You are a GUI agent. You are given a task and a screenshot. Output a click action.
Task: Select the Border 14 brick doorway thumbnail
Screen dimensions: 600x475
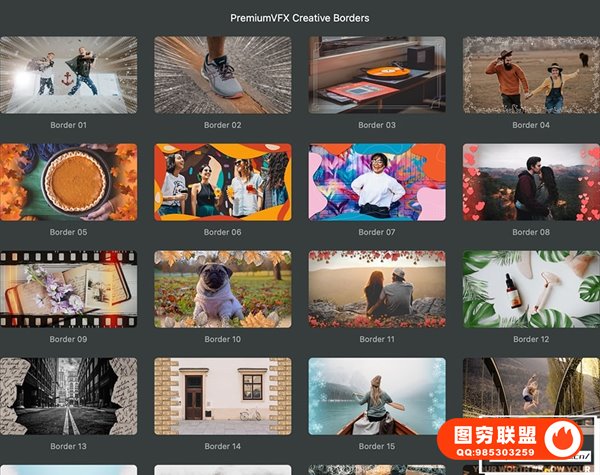tap(223, 396)
